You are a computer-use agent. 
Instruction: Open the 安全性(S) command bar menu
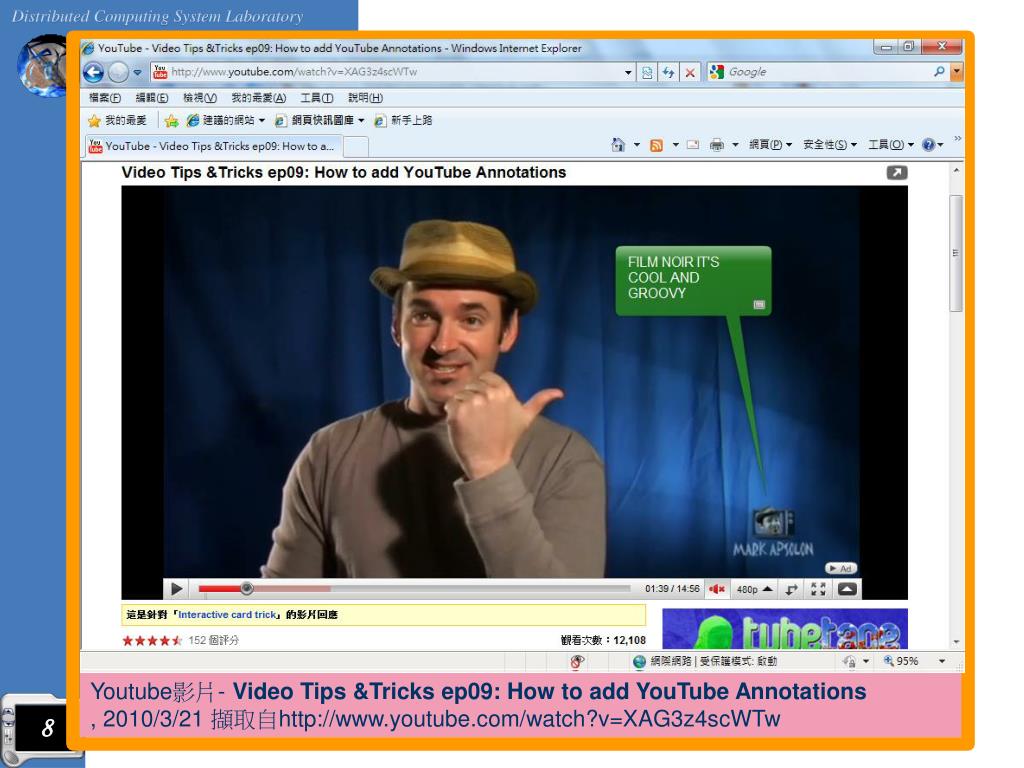click(x=829, y=145)
